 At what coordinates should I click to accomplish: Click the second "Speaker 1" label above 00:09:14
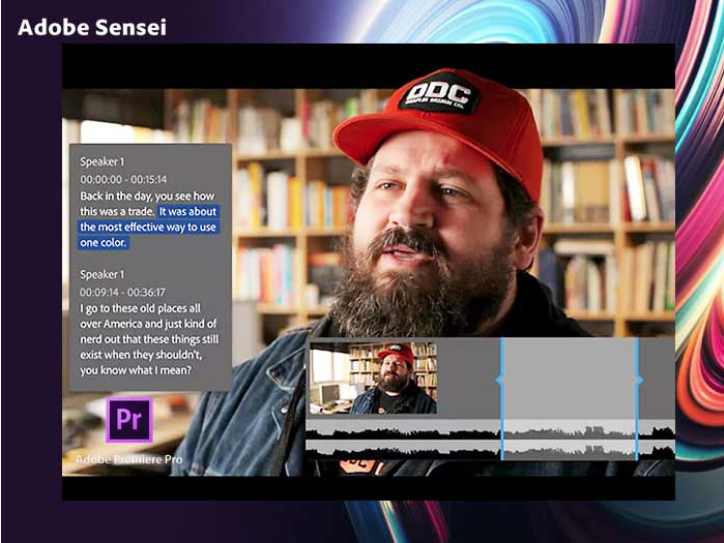(102, 274)
